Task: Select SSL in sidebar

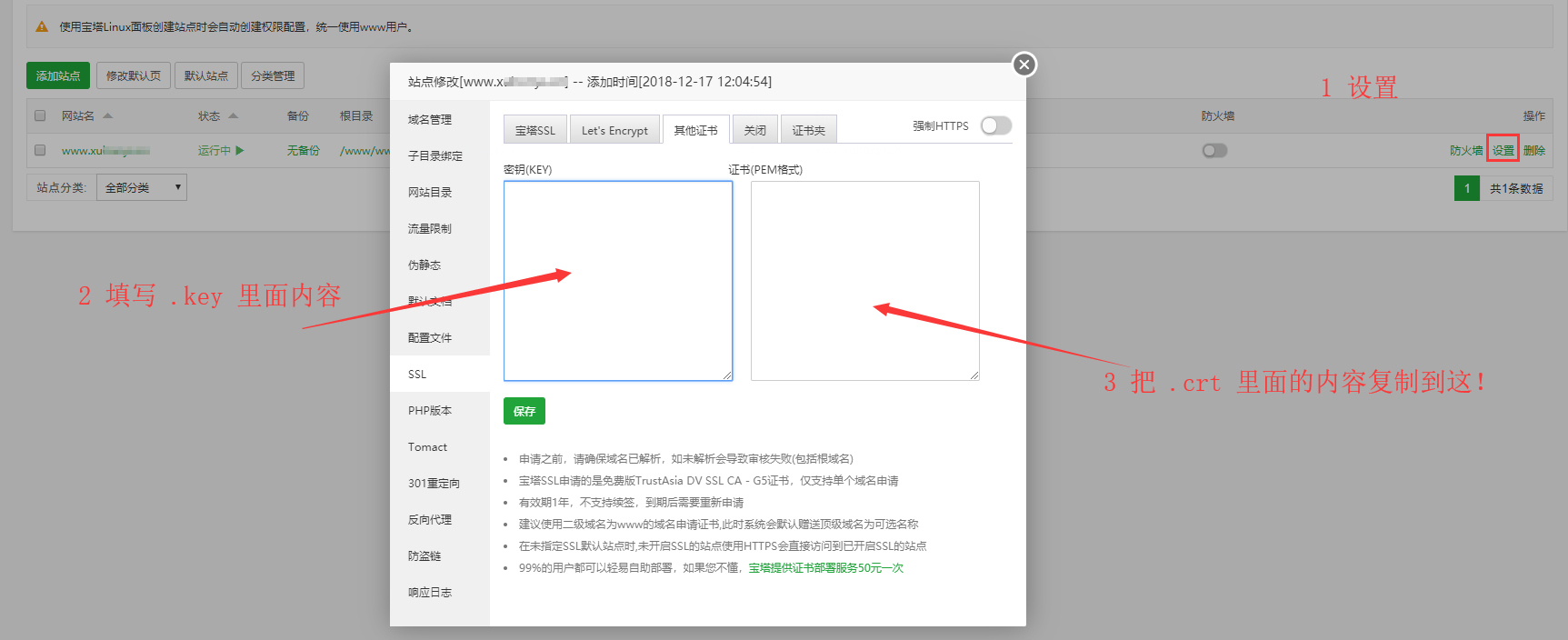Action: coord(440,374)
